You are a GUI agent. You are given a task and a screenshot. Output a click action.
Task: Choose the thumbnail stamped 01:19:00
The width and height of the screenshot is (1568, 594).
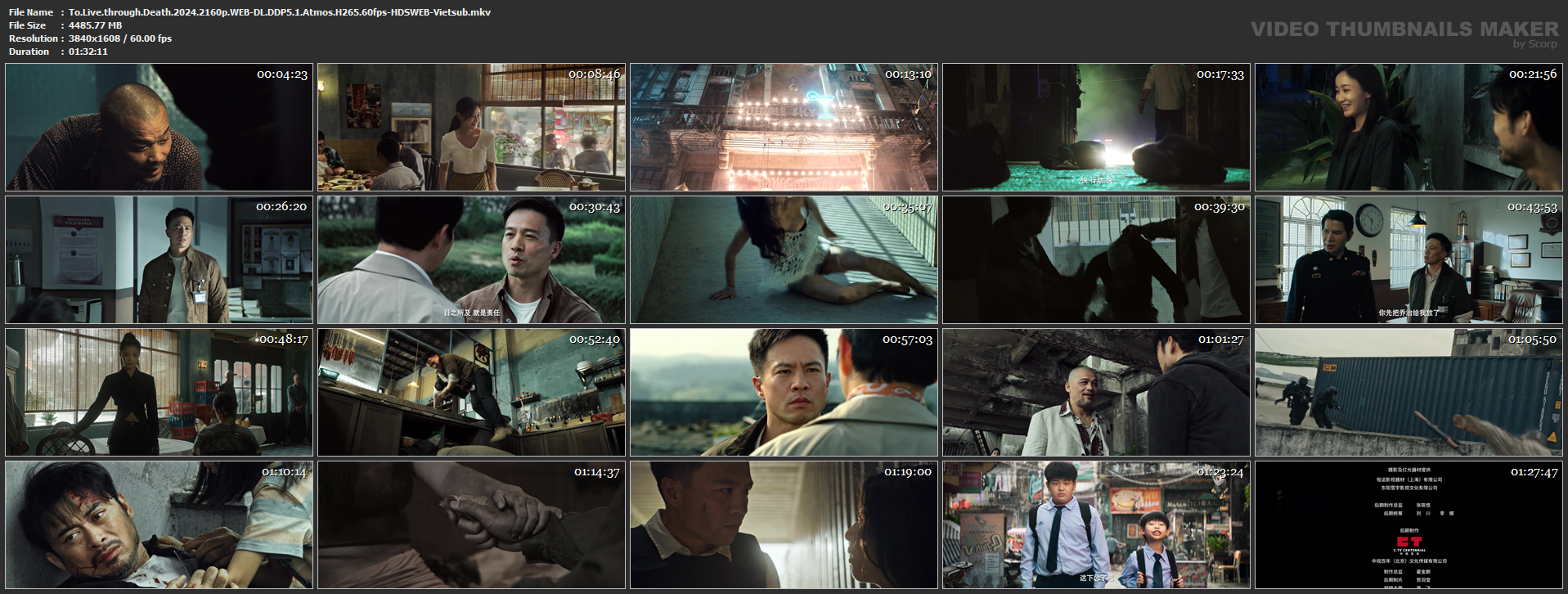784,525
